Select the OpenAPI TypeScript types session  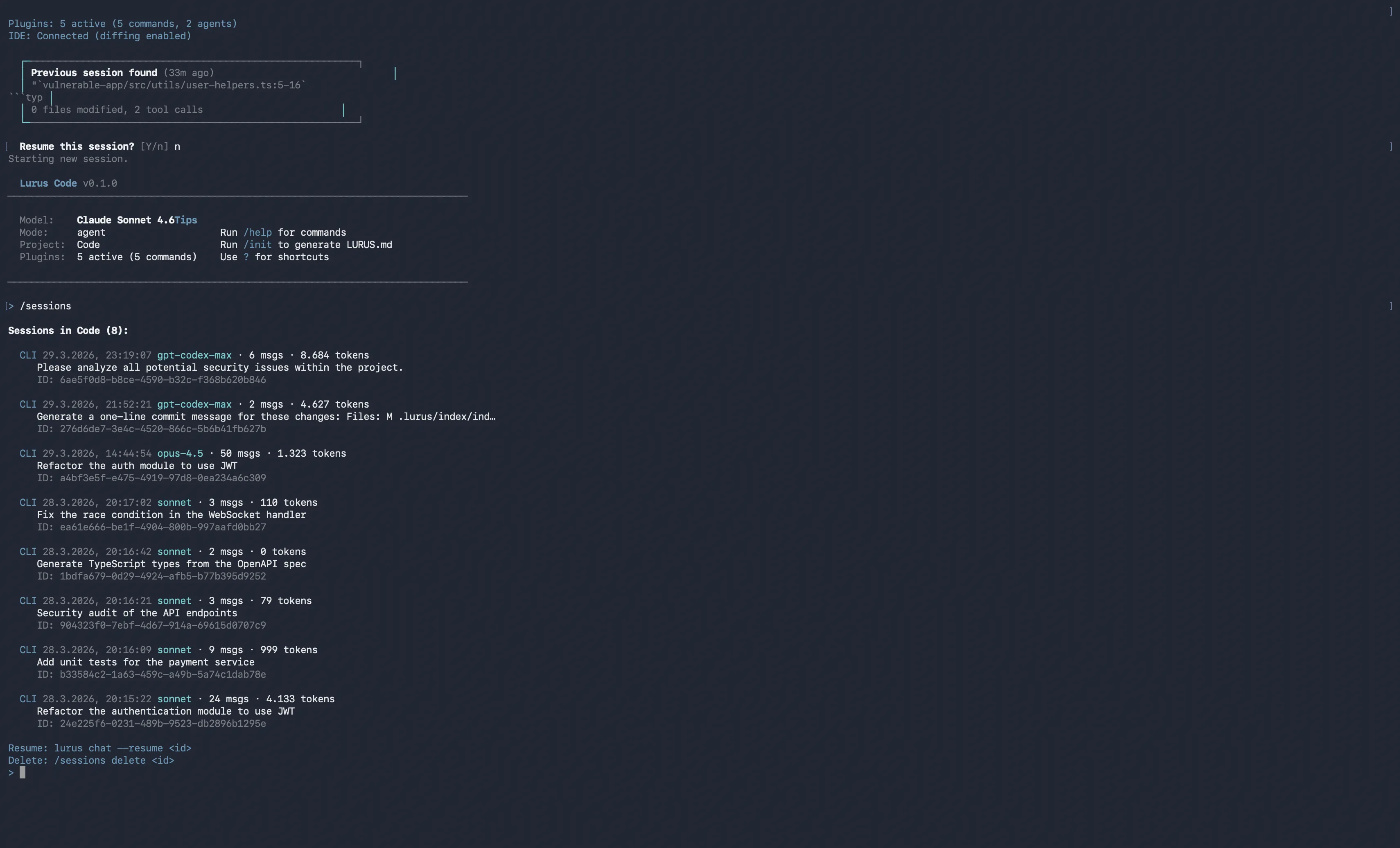click(170, 564)
